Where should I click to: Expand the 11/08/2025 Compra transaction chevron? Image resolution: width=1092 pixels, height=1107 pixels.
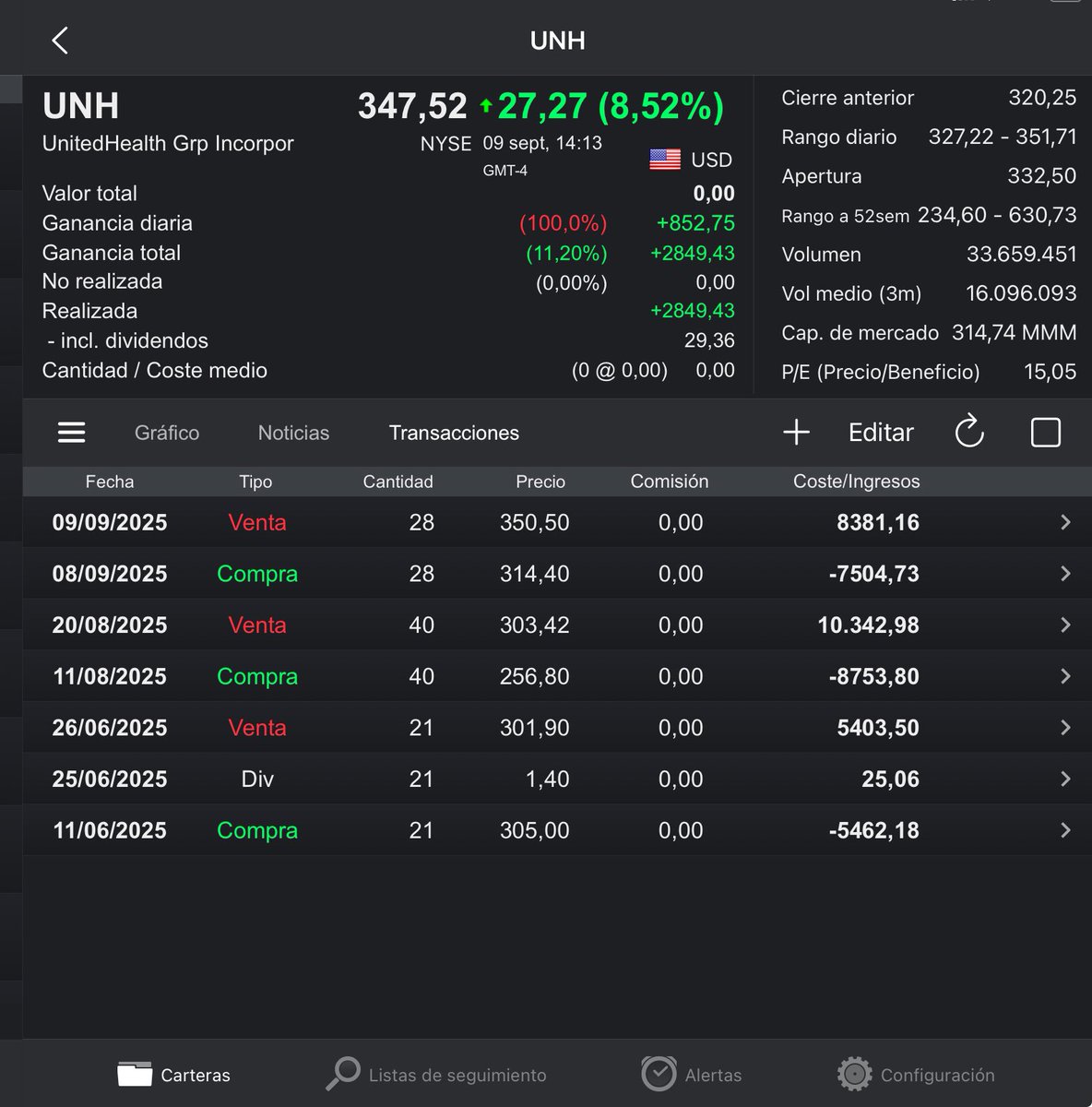pos(1065,676)
